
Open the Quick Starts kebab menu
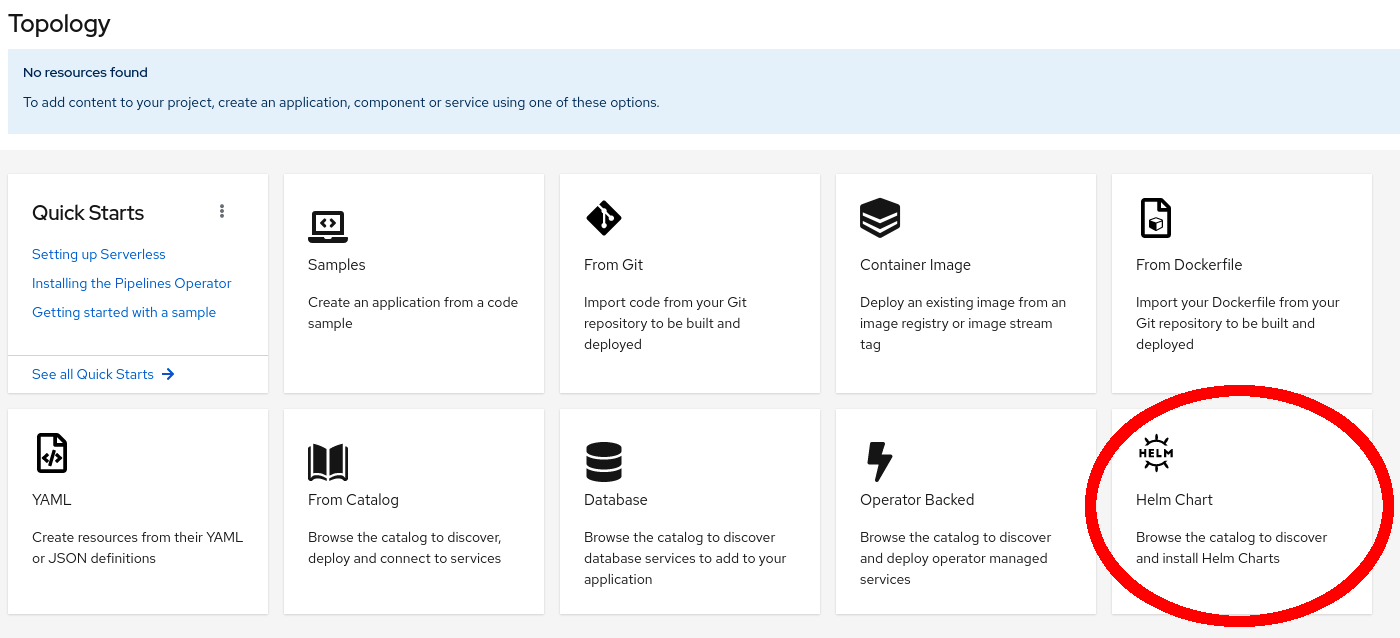point(222,211)
